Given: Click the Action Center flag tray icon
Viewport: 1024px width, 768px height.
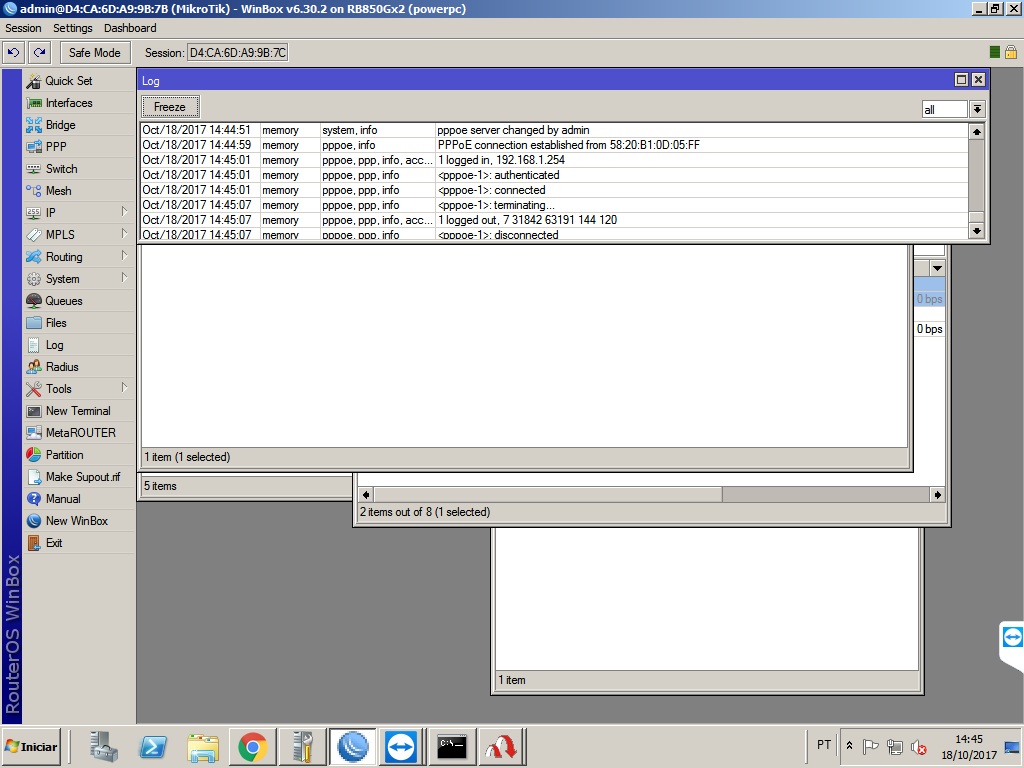Looking at the screenshot, I should [x=871, y=746].
